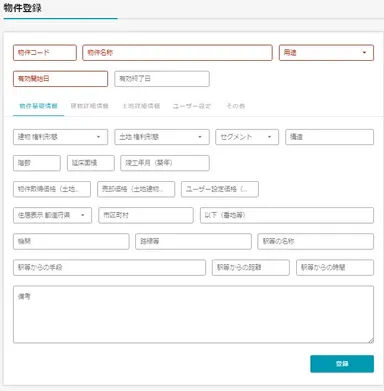The image size is (384, 391).
Task: Click the 有効終了日 date field
Action: coord(162,79)
